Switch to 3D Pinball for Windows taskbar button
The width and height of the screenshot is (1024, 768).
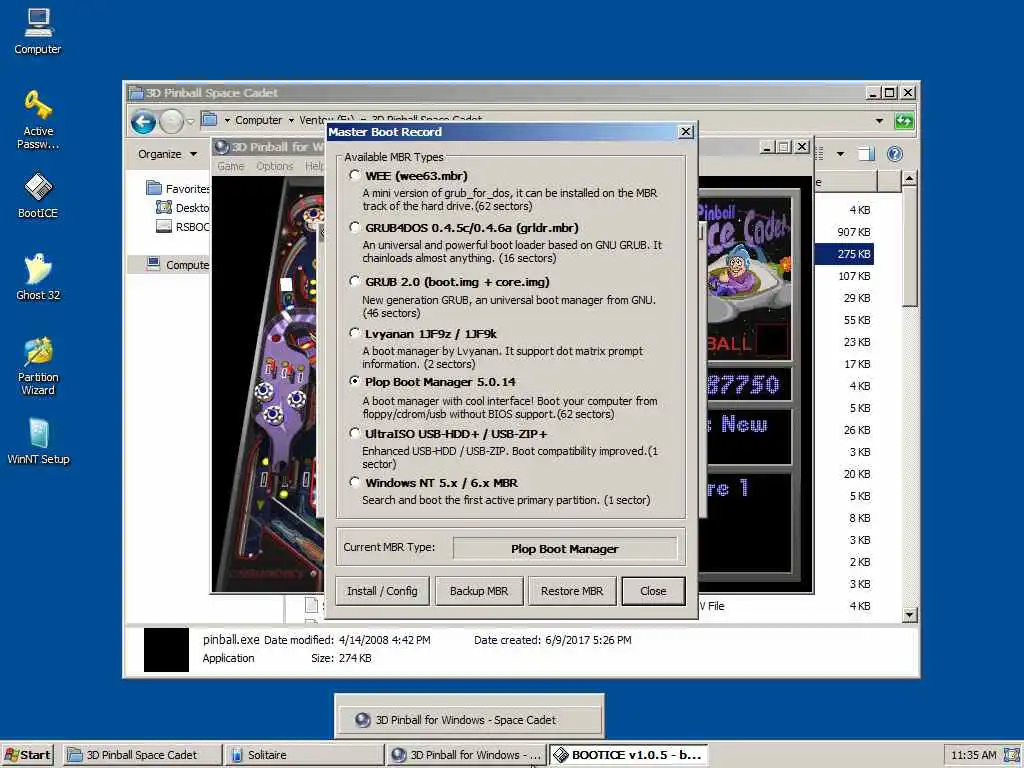(x=466, y=755)
